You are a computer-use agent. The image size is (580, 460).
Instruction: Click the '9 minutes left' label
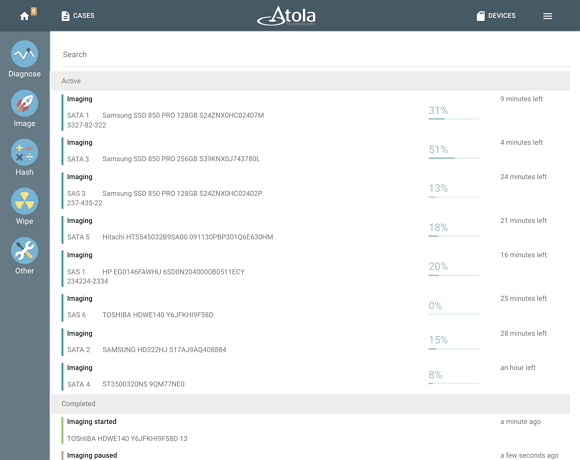click(x=522, y=99)
